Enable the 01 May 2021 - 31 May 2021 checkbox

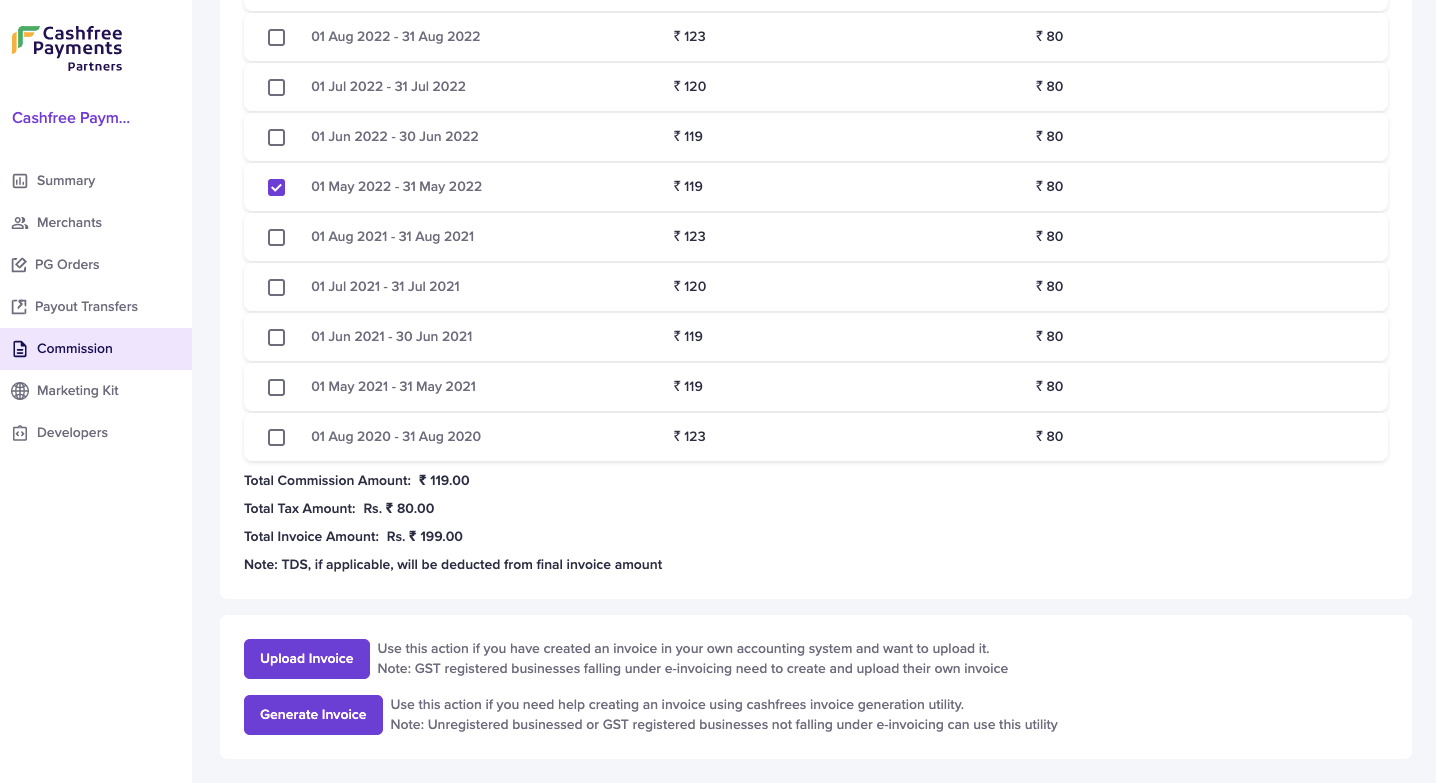coord(277,387)
